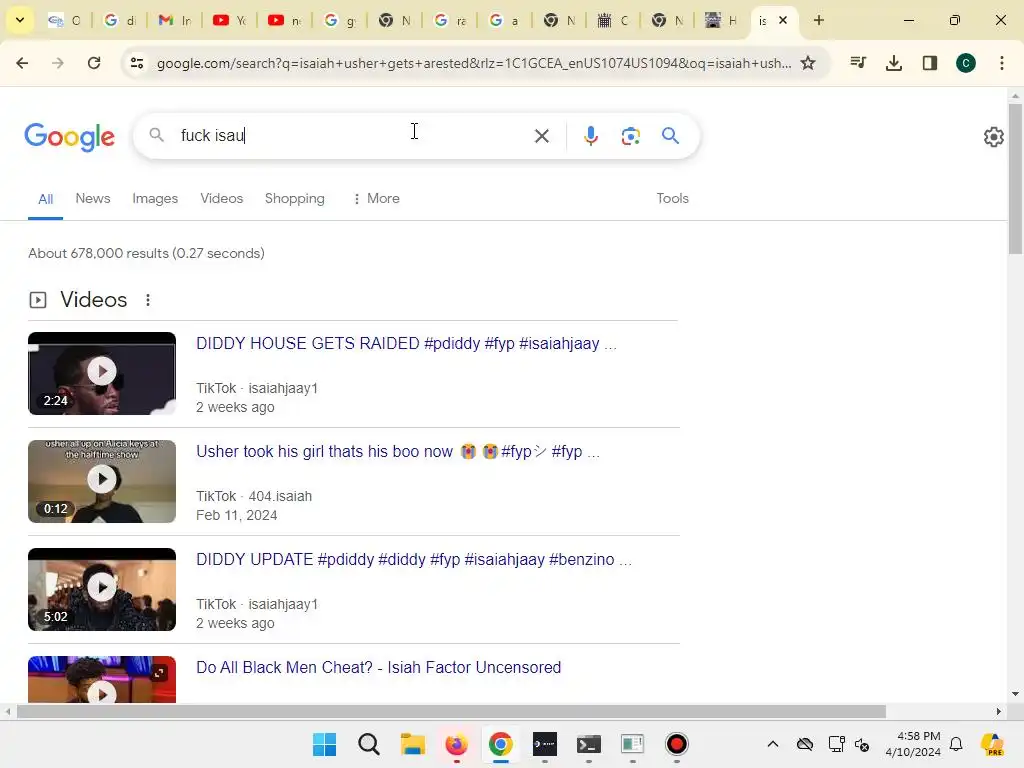This screenshot has height=768, width=1024.
Task: Click the About 678,000 results text
Action: [x=146, y=253]
